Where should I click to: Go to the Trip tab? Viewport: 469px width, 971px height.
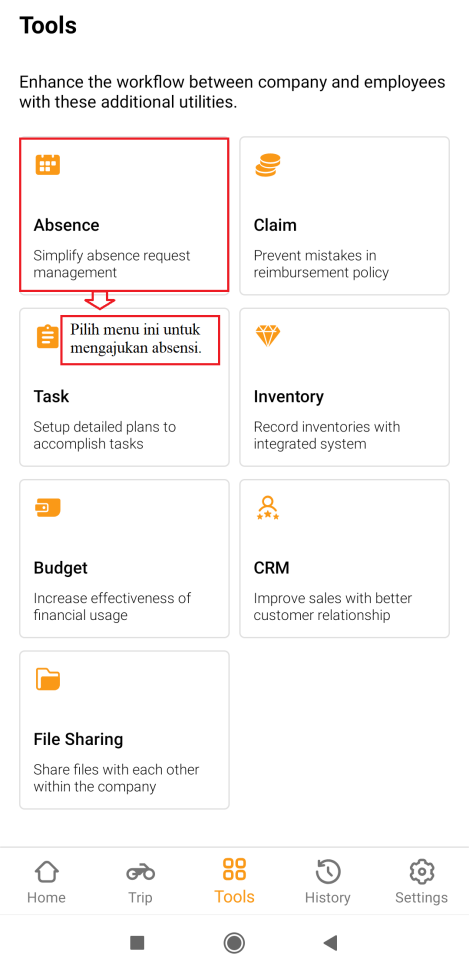coord(140,882)
